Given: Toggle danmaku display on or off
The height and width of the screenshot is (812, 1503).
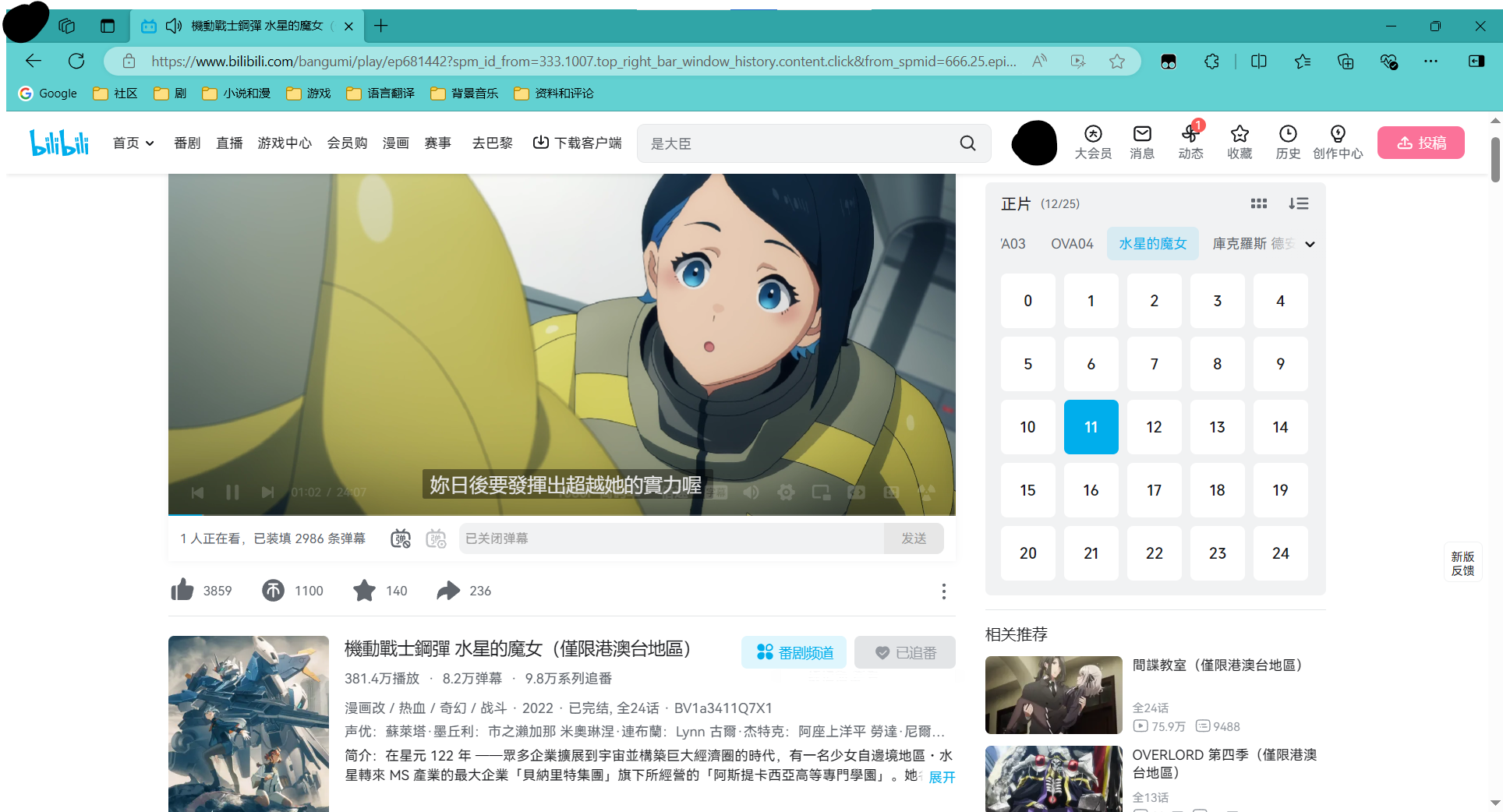Looking at the screenshot, I should tap(401, 538).
